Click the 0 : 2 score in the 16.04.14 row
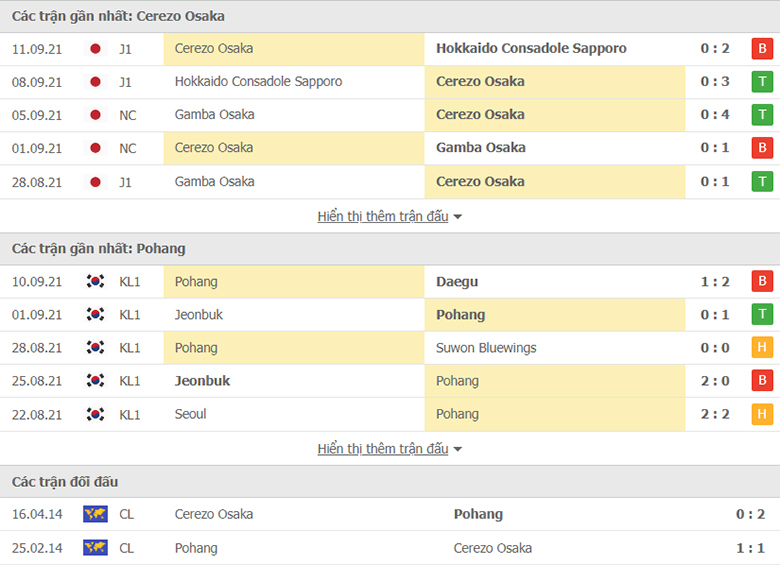Screen dimensions: 780x565 click(x=750, y=514)
